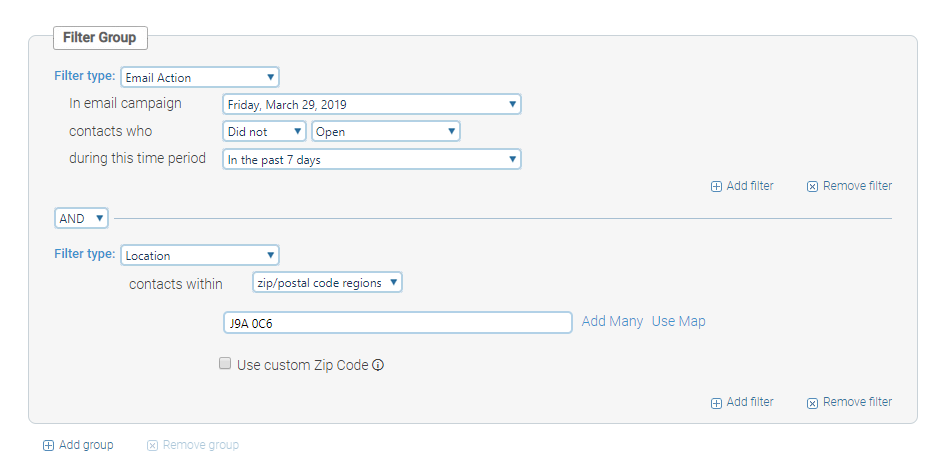Remove the Location filter
This screenshot has width=939, height=457.
click(x=849, y=402)
